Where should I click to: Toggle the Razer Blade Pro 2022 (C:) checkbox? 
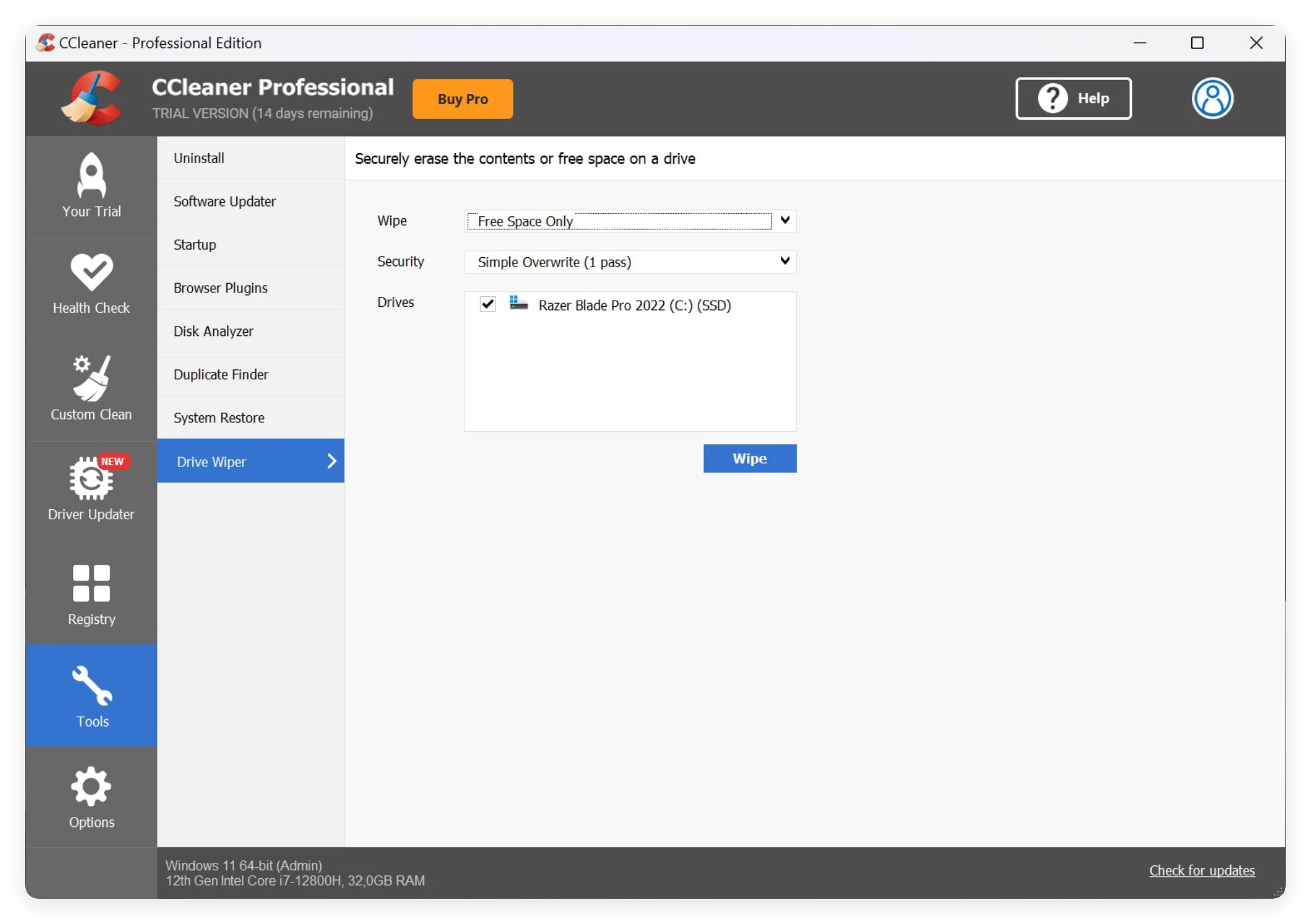[487, 304]
